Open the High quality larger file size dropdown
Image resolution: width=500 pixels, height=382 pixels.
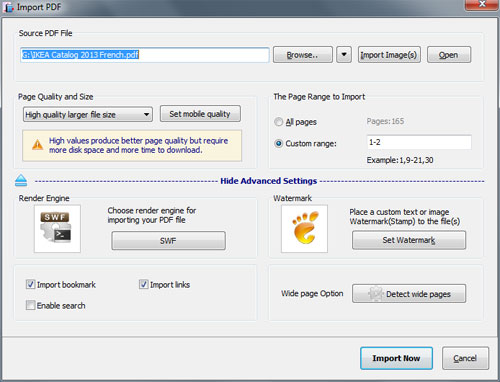tap(88, 114)
